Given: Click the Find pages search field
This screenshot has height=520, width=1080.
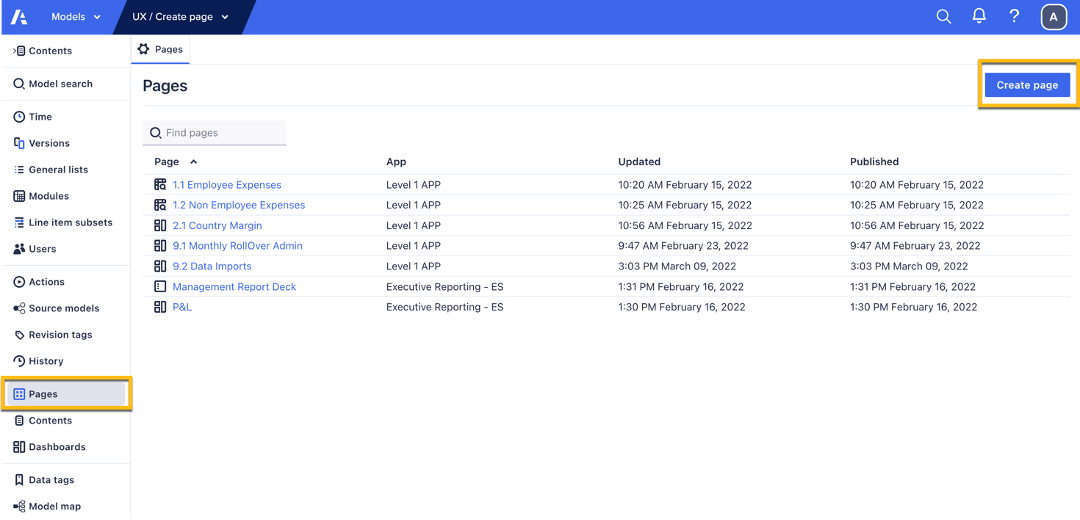Looking at the screenshot, I should tap(214, 133).
